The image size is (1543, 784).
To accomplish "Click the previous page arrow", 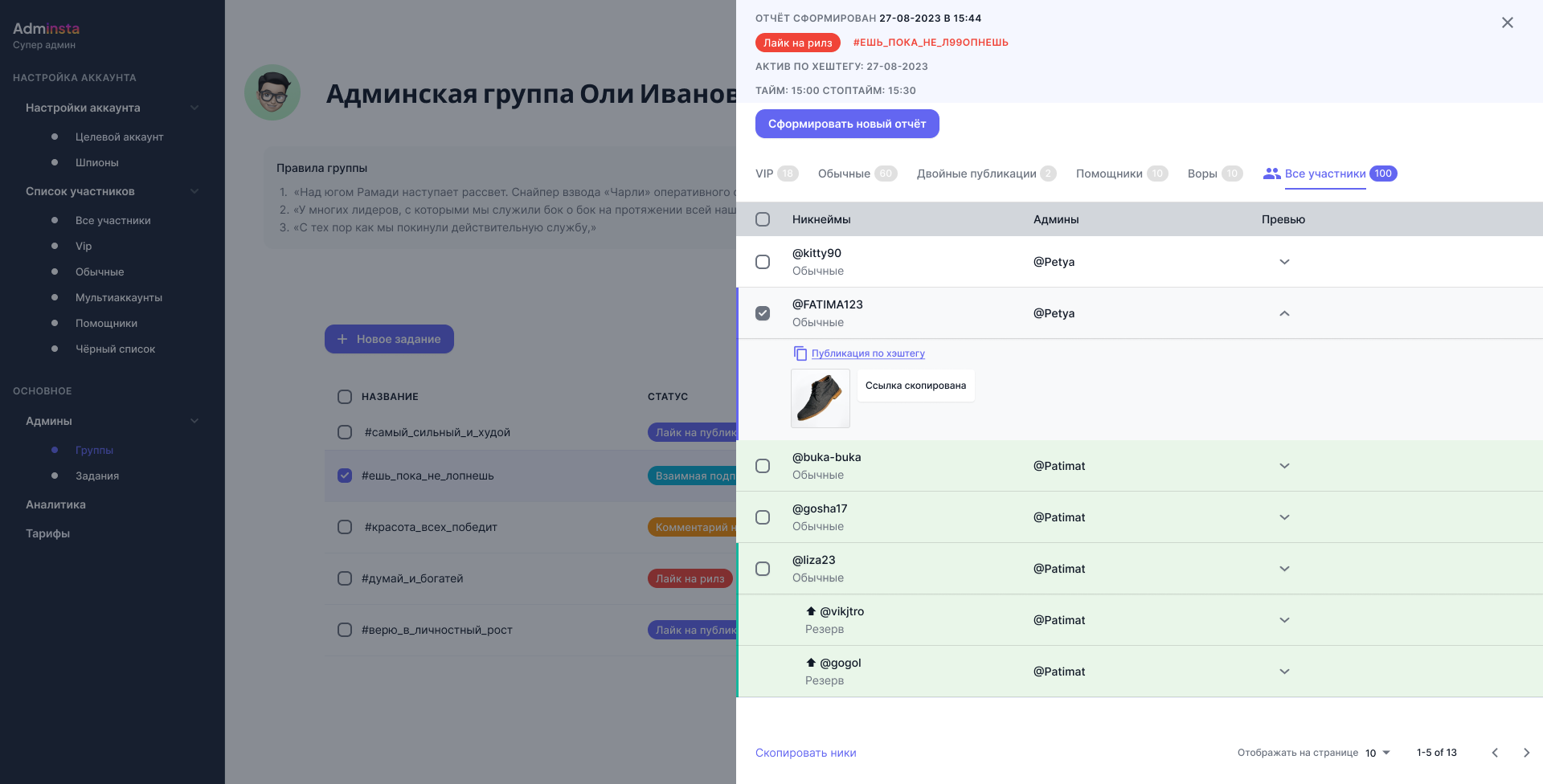I will coord(1494,753).
